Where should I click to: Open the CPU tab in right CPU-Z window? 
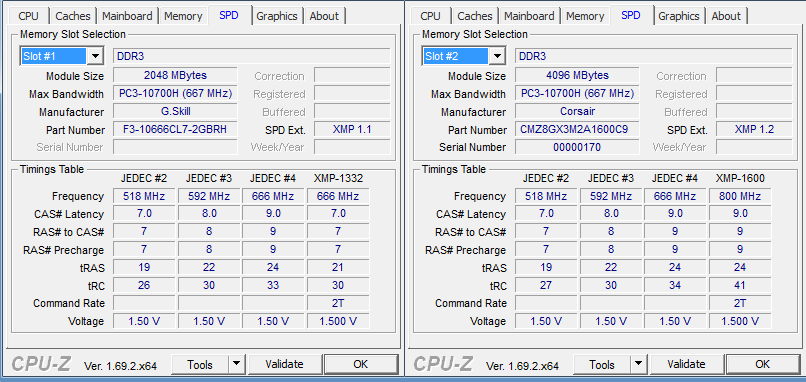[x=430, y=16]
